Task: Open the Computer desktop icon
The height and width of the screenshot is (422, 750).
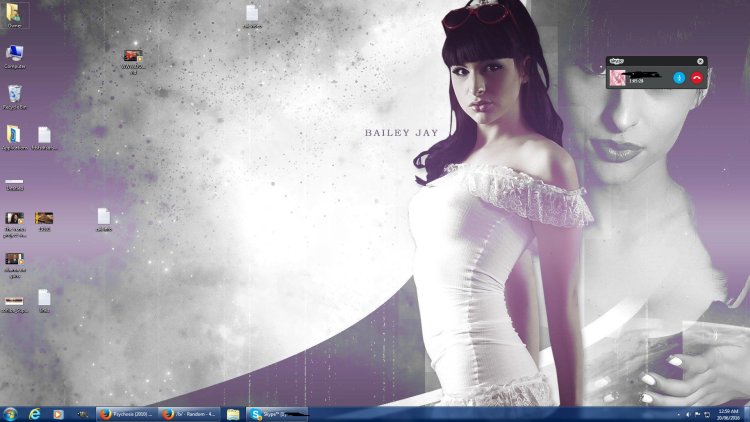Action: coord(14,56)
